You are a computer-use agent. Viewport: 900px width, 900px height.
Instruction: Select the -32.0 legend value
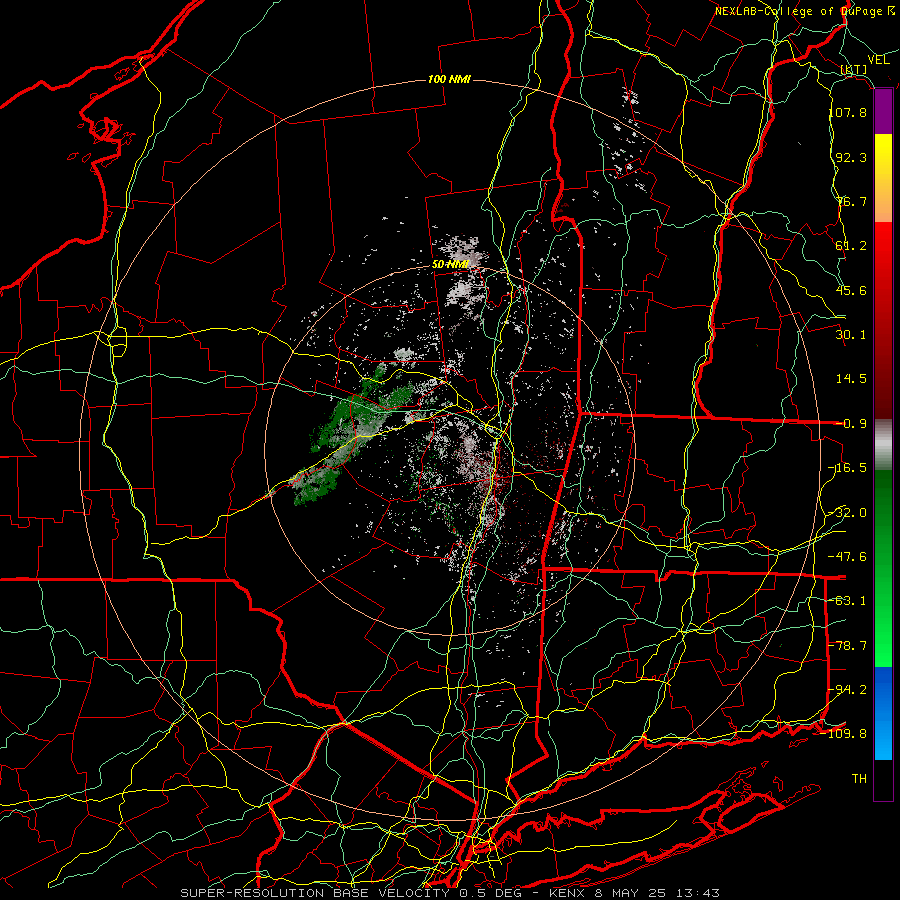[x=847, y=513]
